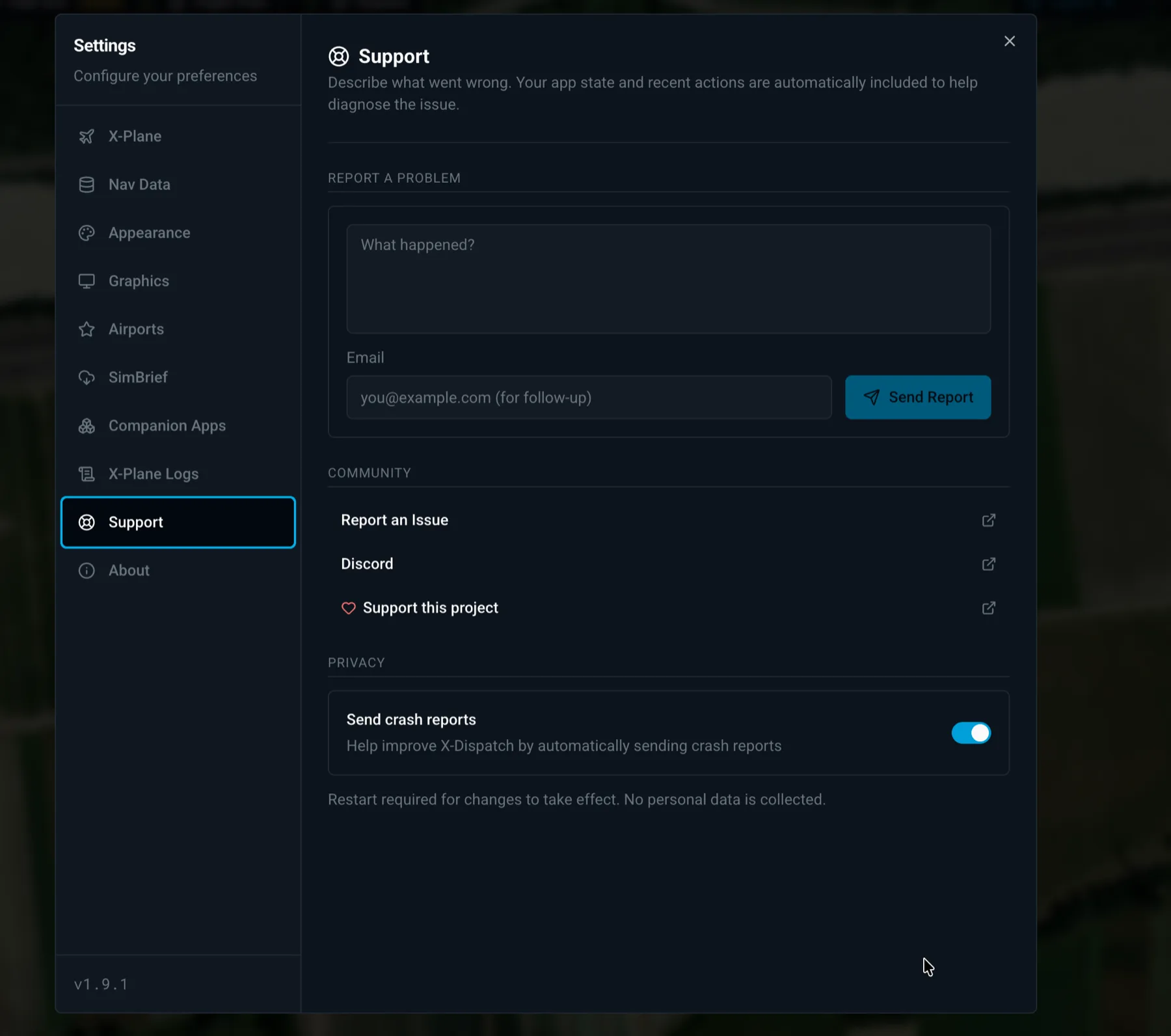Click the REPORT A PROBLEM section heading
The width and height of the screenshot is (1171, 1036).
[394, 178]
